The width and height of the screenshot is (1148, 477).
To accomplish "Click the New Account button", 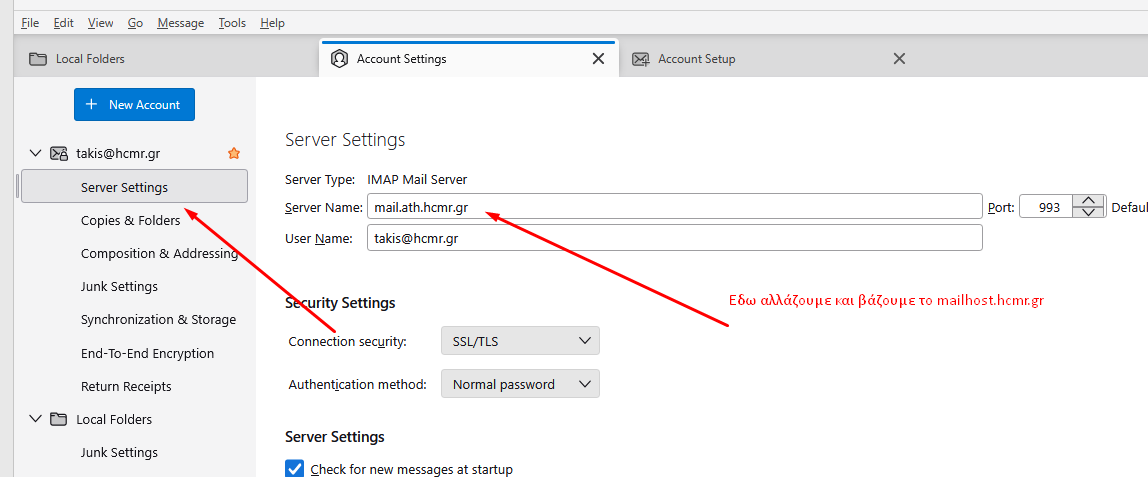I will (x=134, y=105).
